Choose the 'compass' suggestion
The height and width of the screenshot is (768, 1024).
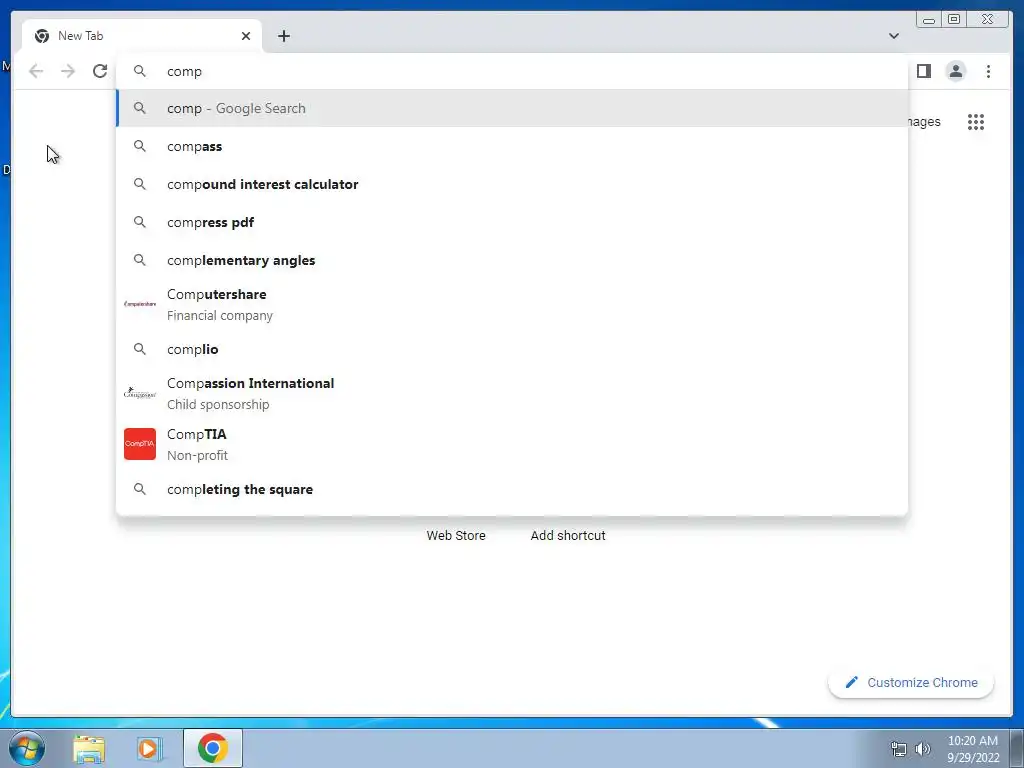[x=512, y=146]
